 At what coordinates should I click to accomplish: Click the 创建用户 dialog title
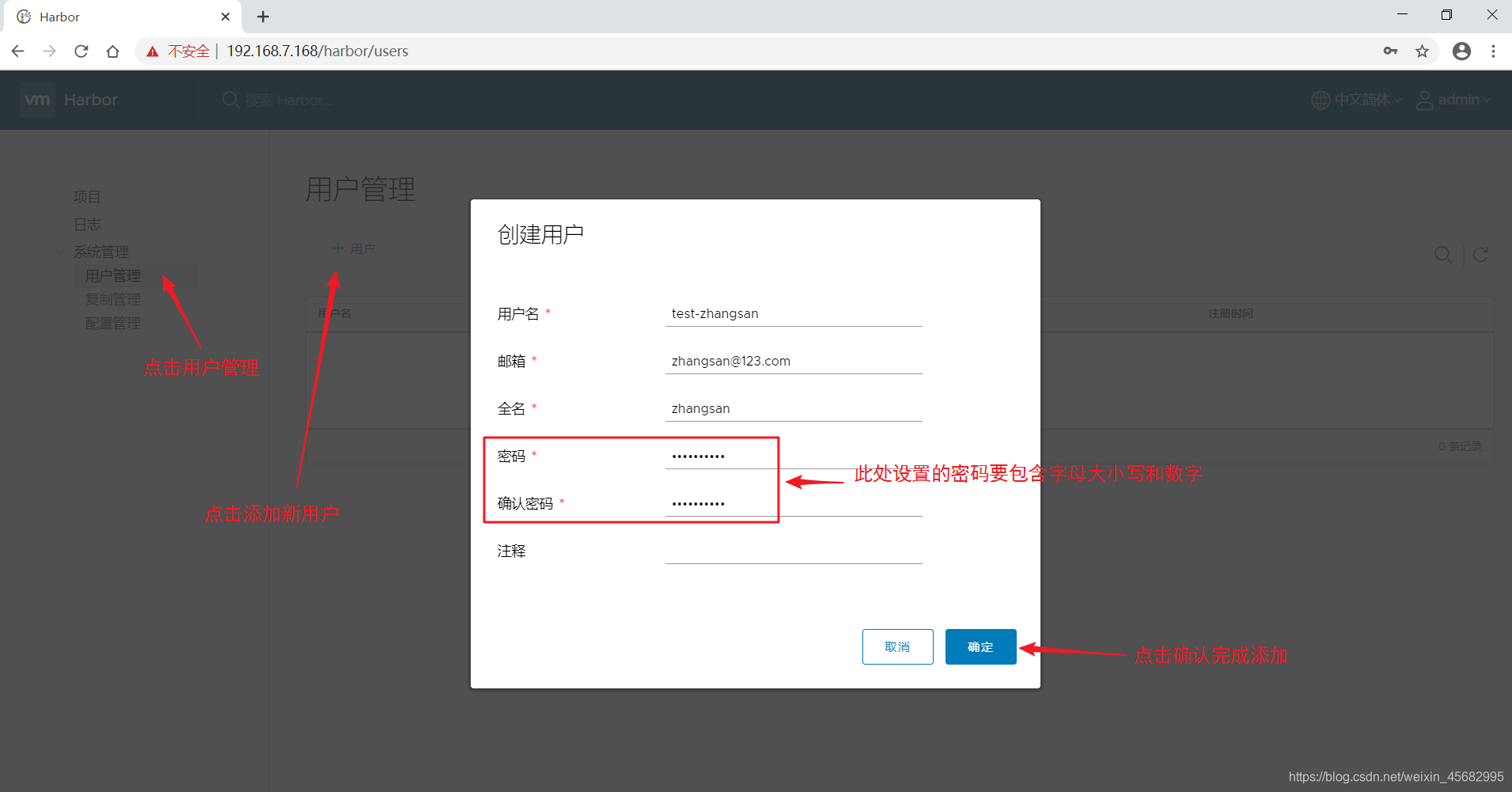[540, 235]
